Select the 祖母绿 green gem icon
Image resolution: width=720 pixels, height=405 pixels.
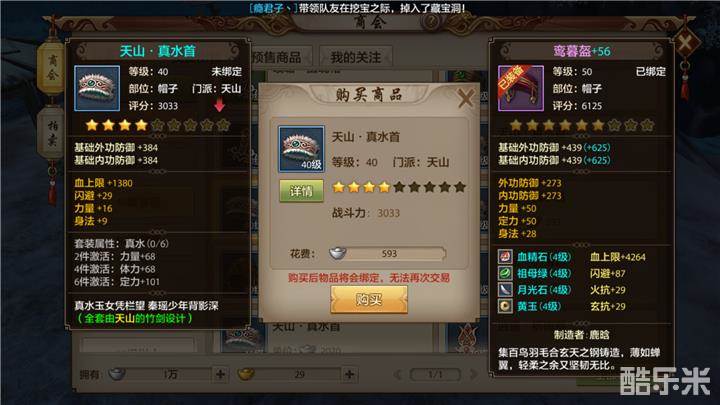(505, 273)
